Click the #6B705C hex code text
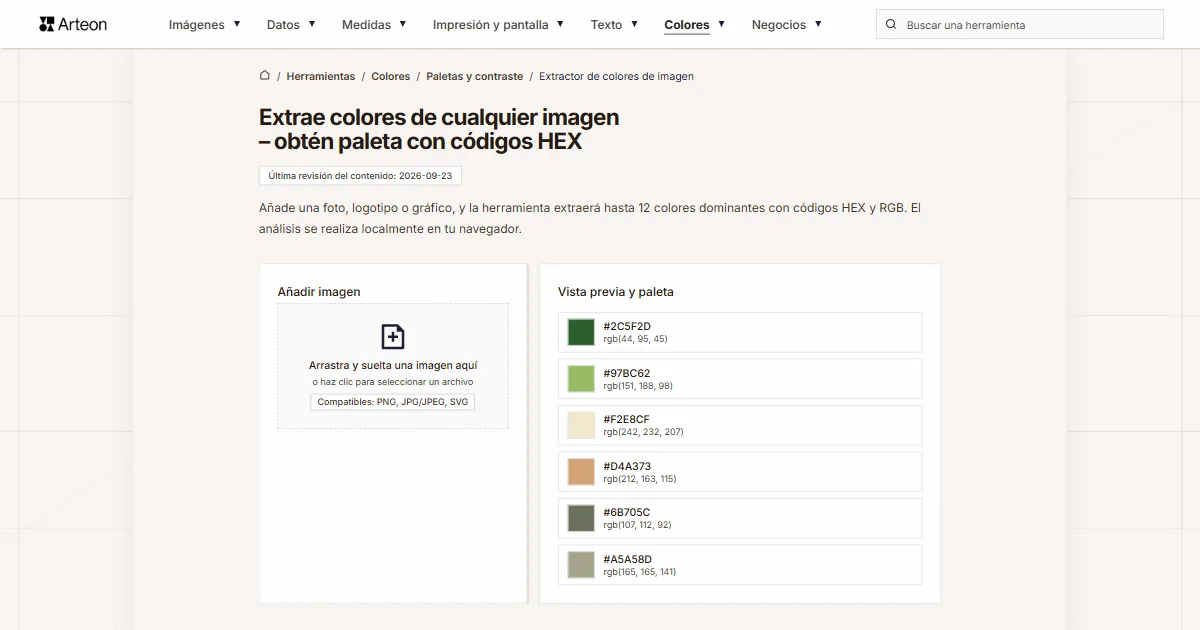The width and height of the screenshot is (1200, 630). point(627,512)
